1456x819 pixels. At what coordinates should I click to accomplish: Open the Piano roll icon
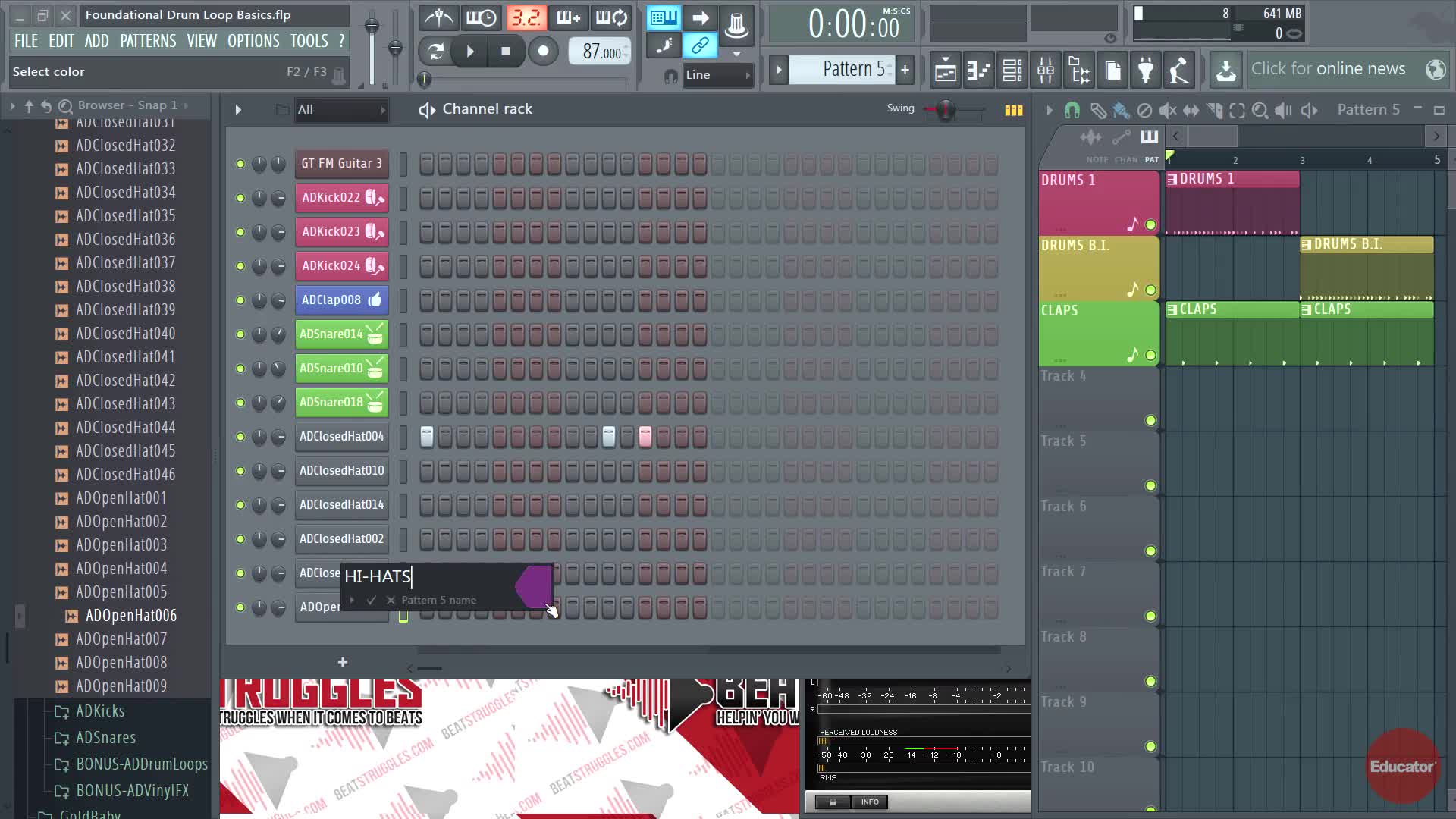coord(978,71)
